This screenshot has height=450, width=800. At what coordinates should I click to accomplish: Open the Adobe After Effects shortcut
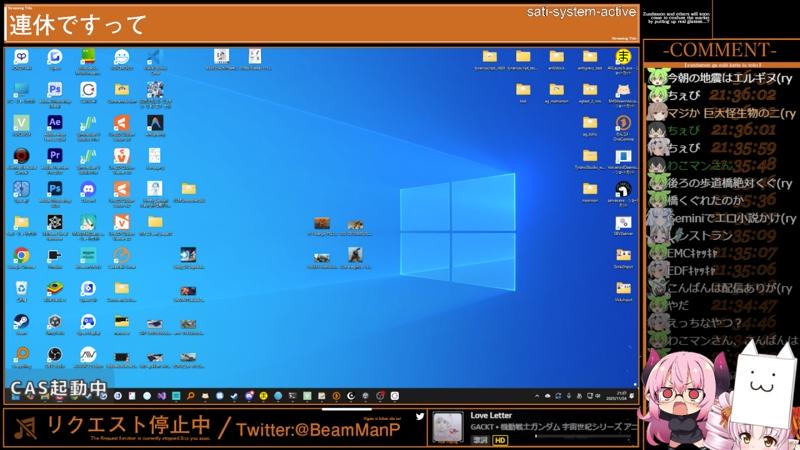(x=55, y=123)
